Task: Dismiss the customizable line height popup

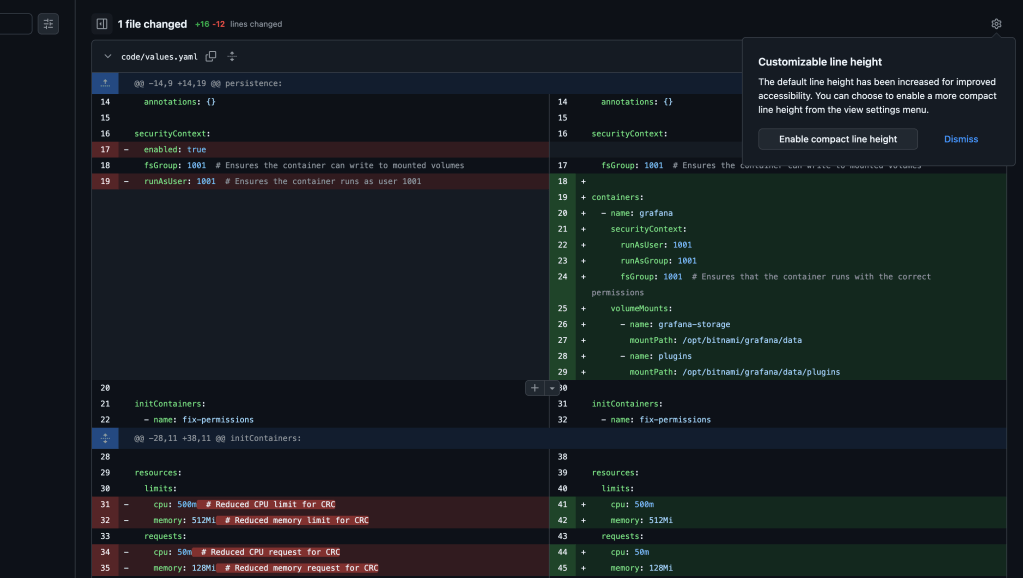Action: (960, 139)
